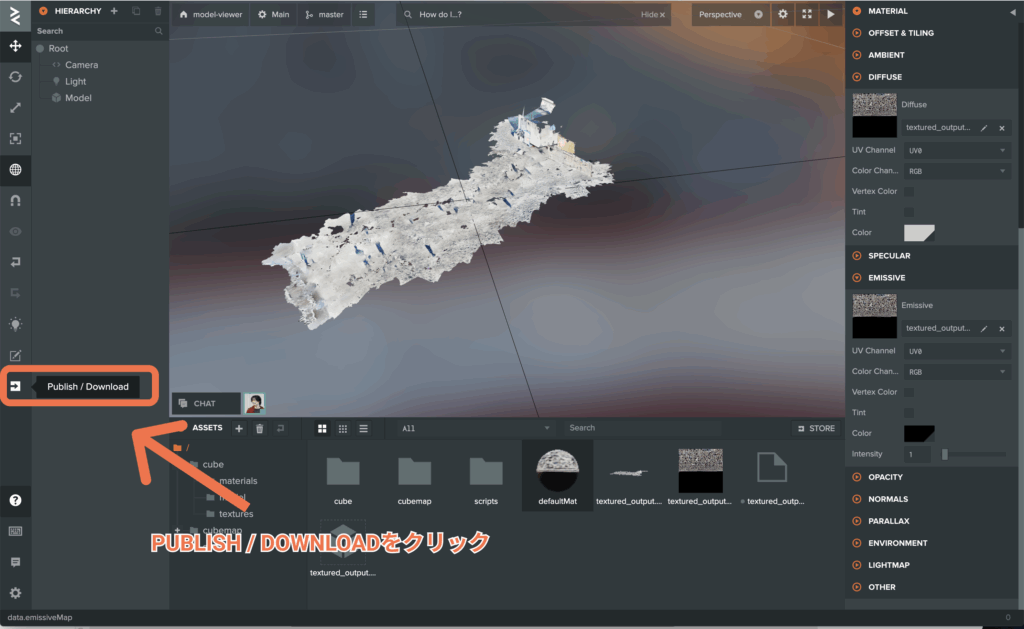This screenshot has width=1024, height=629.
Task: Click the user avatar beside chat
Action: 255,404
